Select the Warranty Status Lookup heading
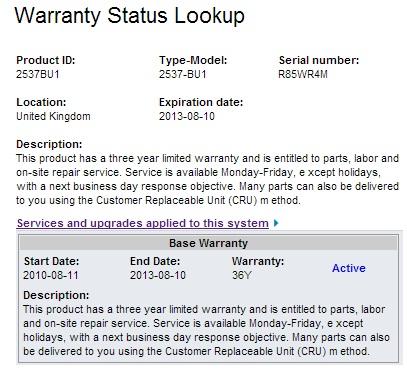 [x=130, y=16]
